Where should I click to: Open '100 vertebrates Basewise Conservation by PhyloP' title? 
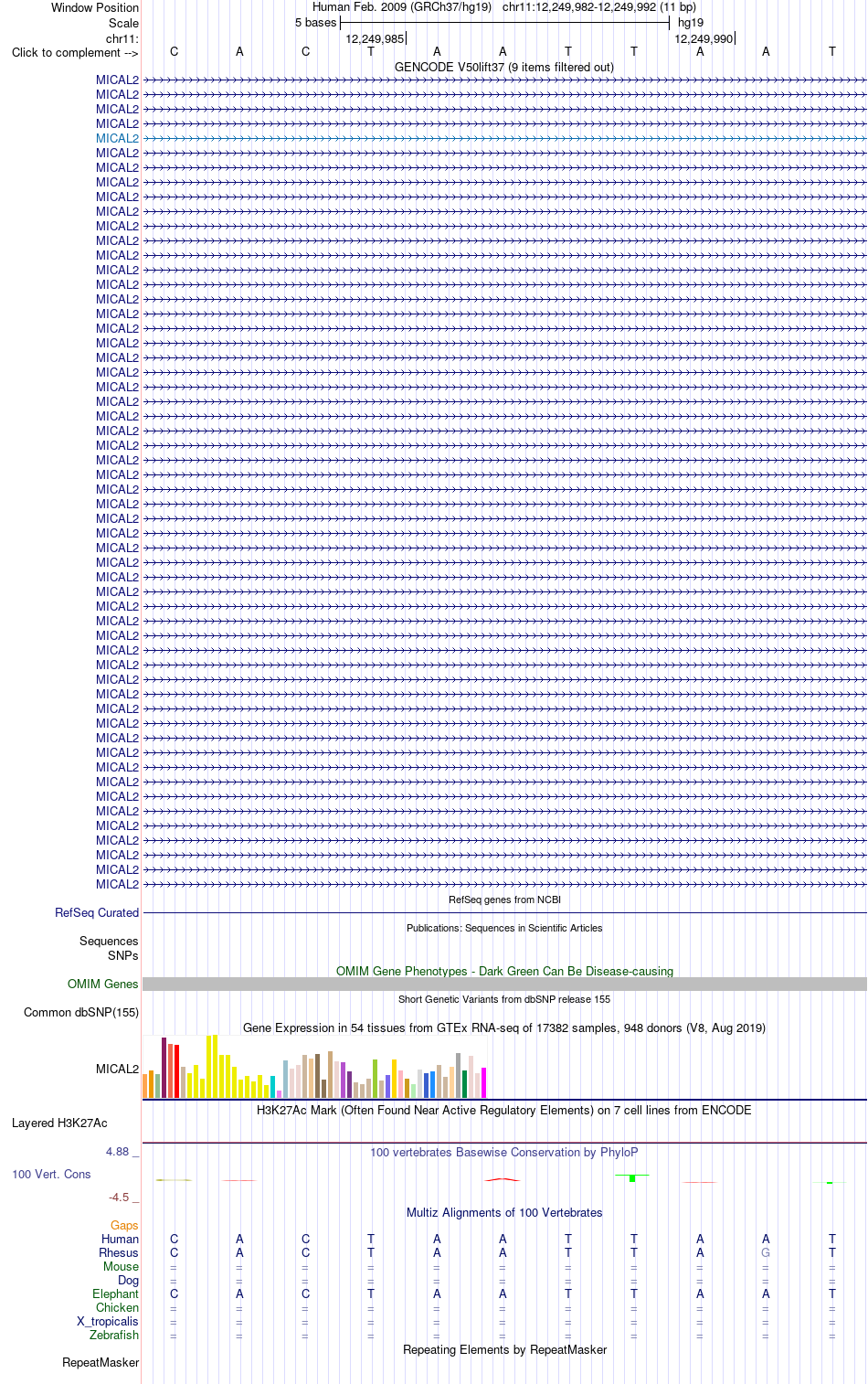point(504,1152)
